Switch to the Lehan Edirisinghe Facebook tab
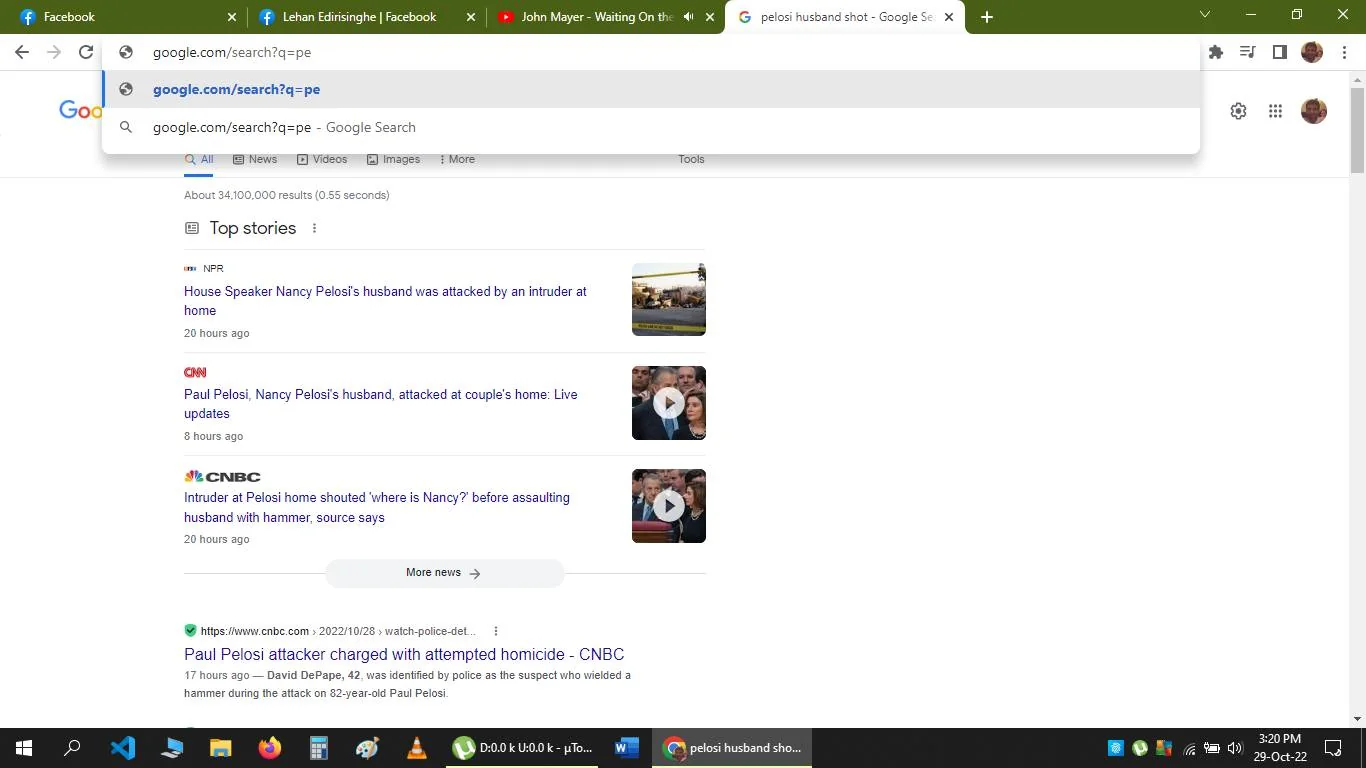 (366, 17)
